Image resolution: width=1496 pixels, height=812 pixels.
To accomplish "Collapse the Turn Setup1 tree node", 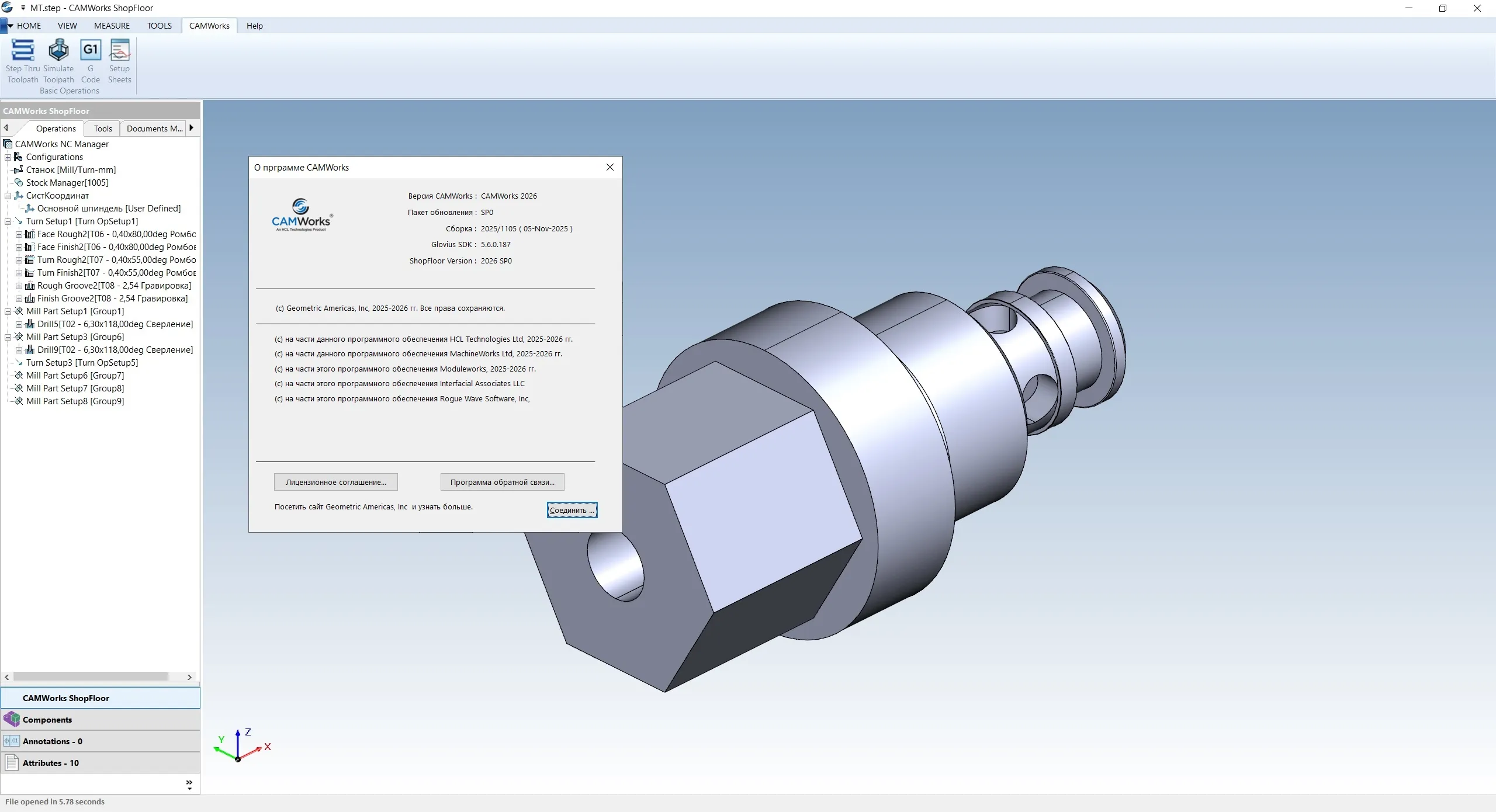I will coord(8,221).
